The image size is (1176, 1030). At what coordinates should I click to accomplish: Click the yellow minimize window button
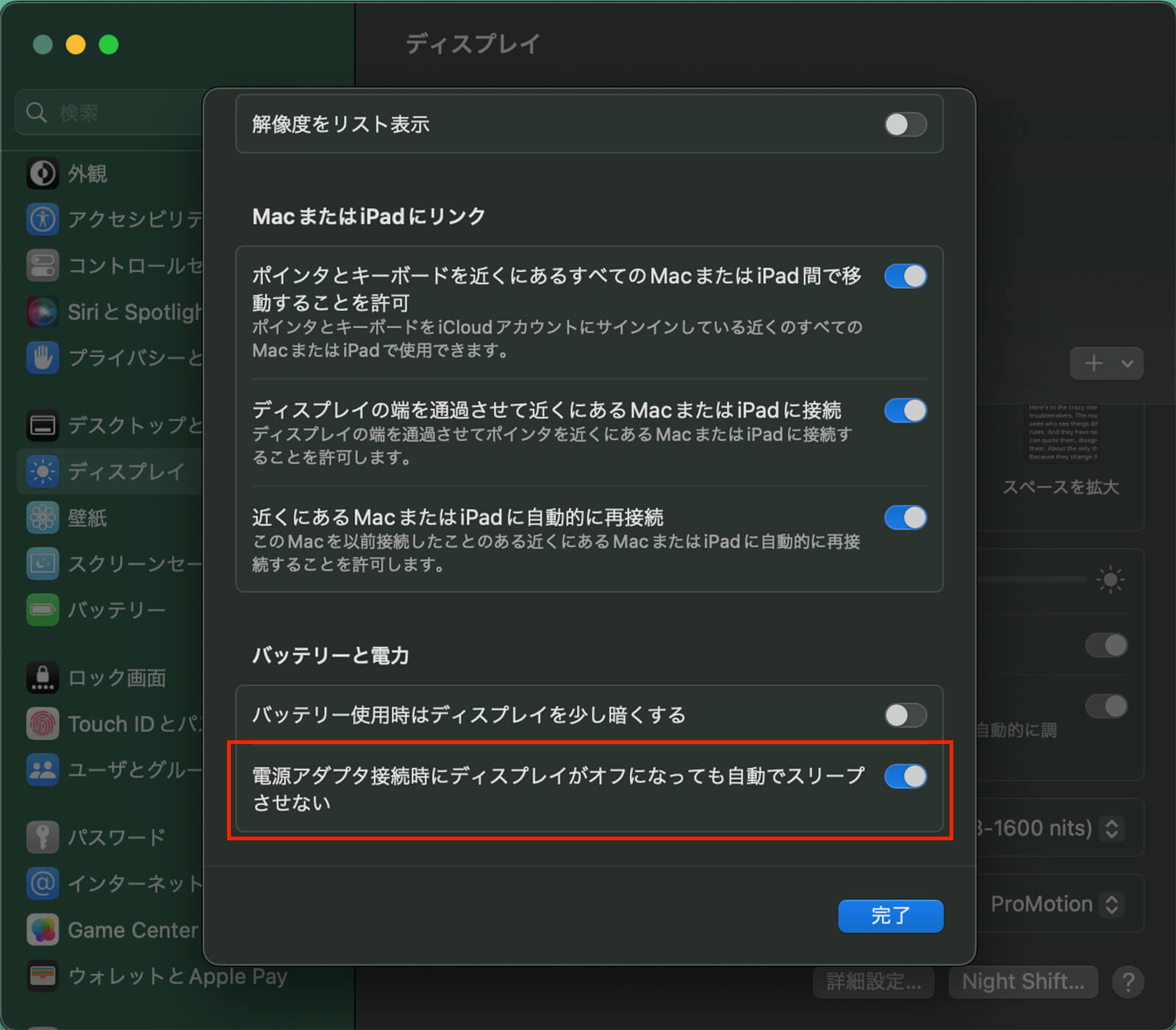(76, 45)
